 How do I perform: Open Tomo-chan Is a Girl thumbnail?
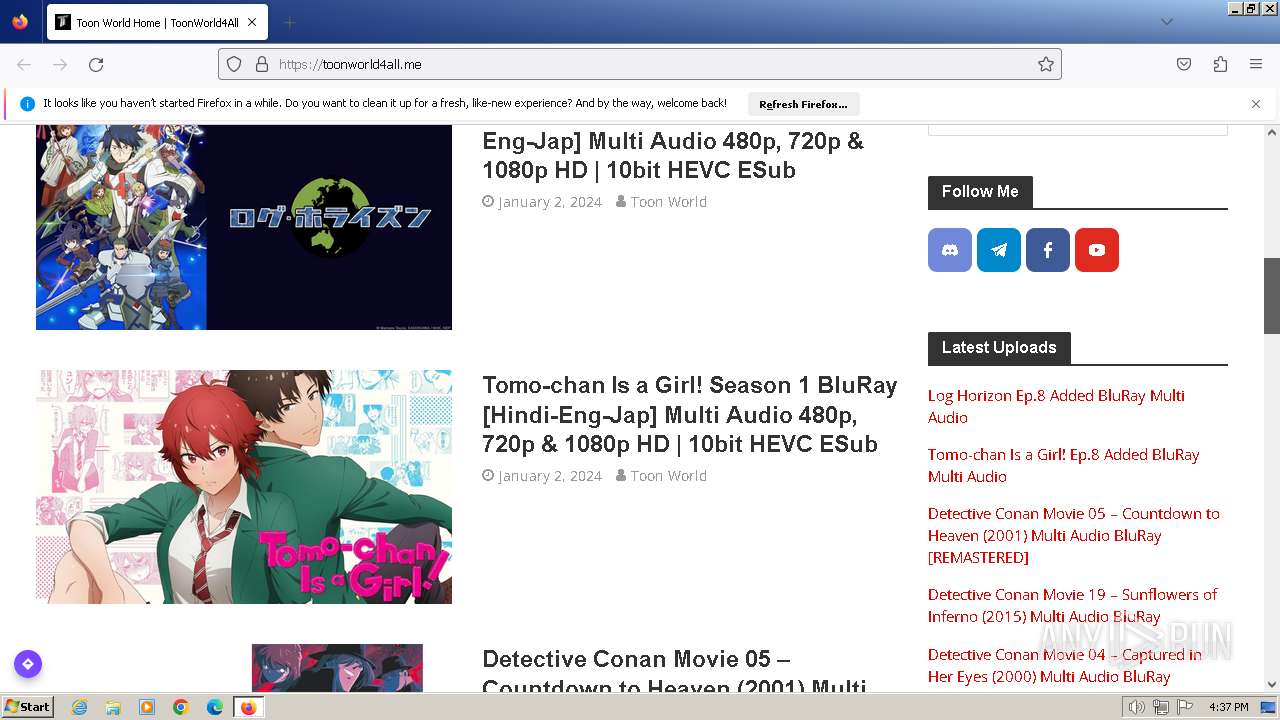coord(244,487)
